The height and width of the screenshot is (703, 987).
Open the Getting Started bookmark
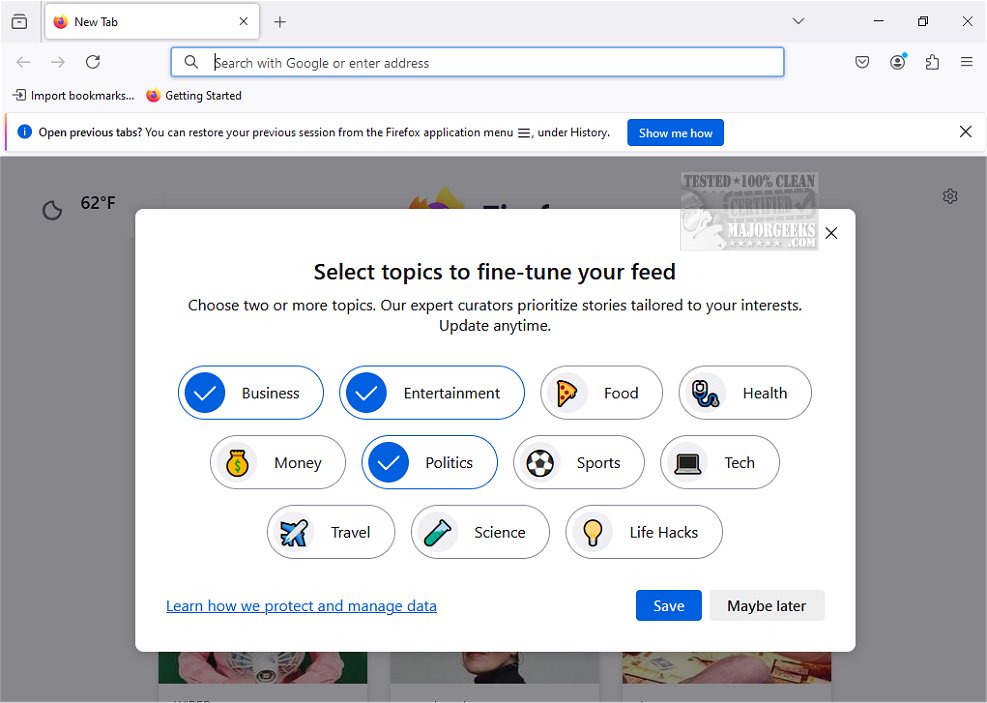[194, 96]
